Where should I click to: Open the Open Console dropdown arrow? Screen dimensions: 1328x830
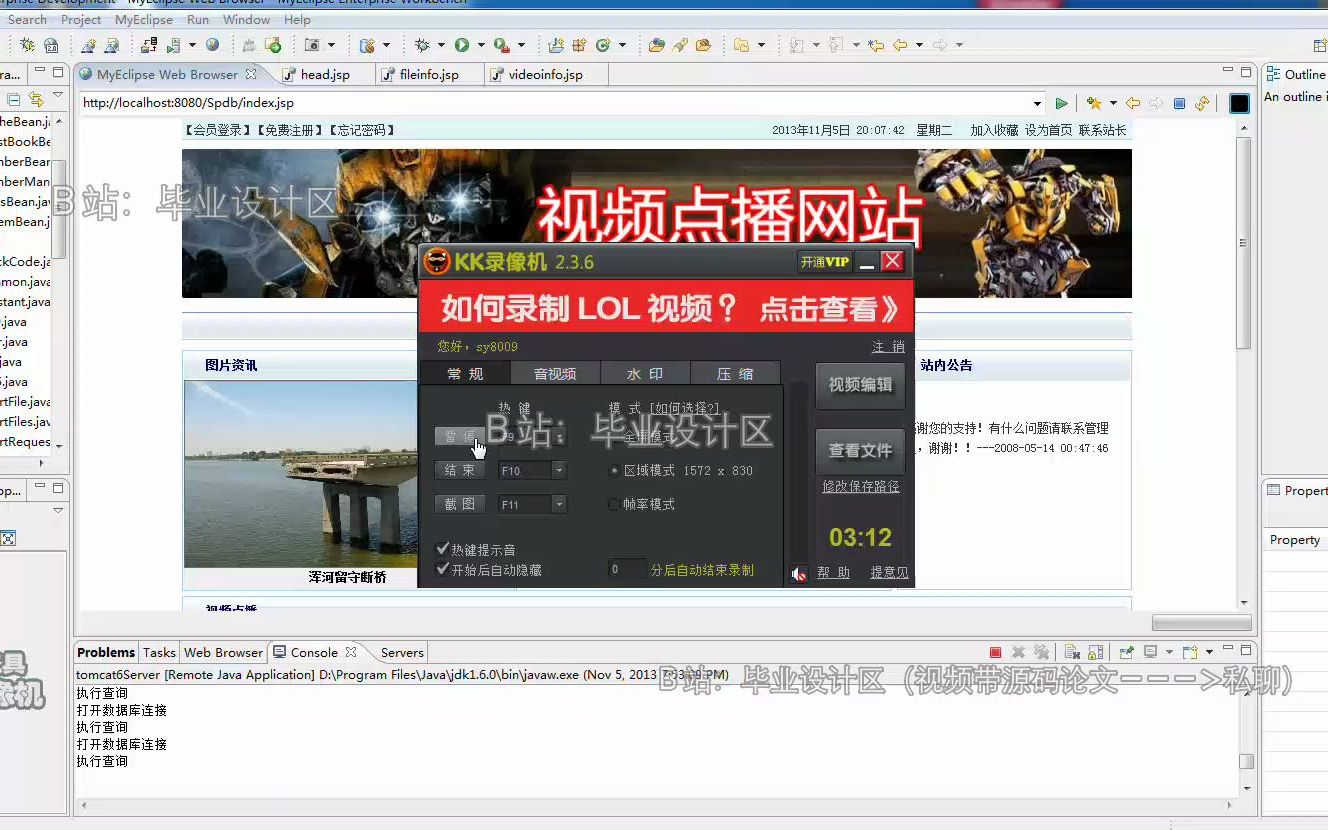tap(1208, 652)
